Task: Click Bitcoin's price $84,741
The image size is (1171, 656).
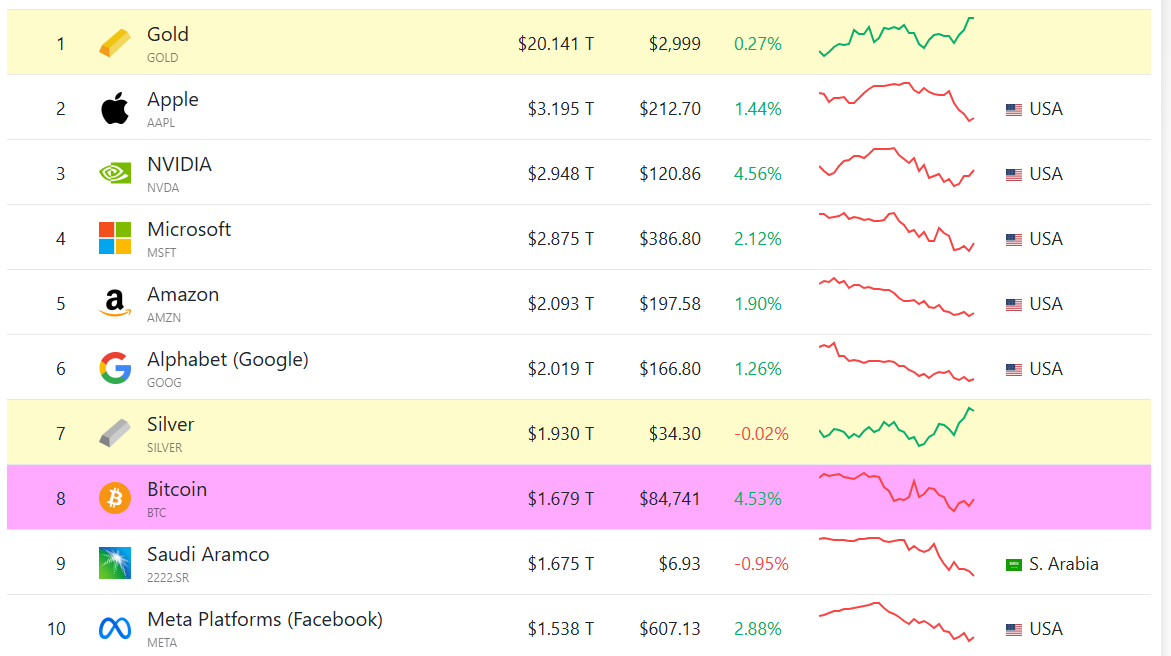Action: pyautogui.click(x=670, y=499)
